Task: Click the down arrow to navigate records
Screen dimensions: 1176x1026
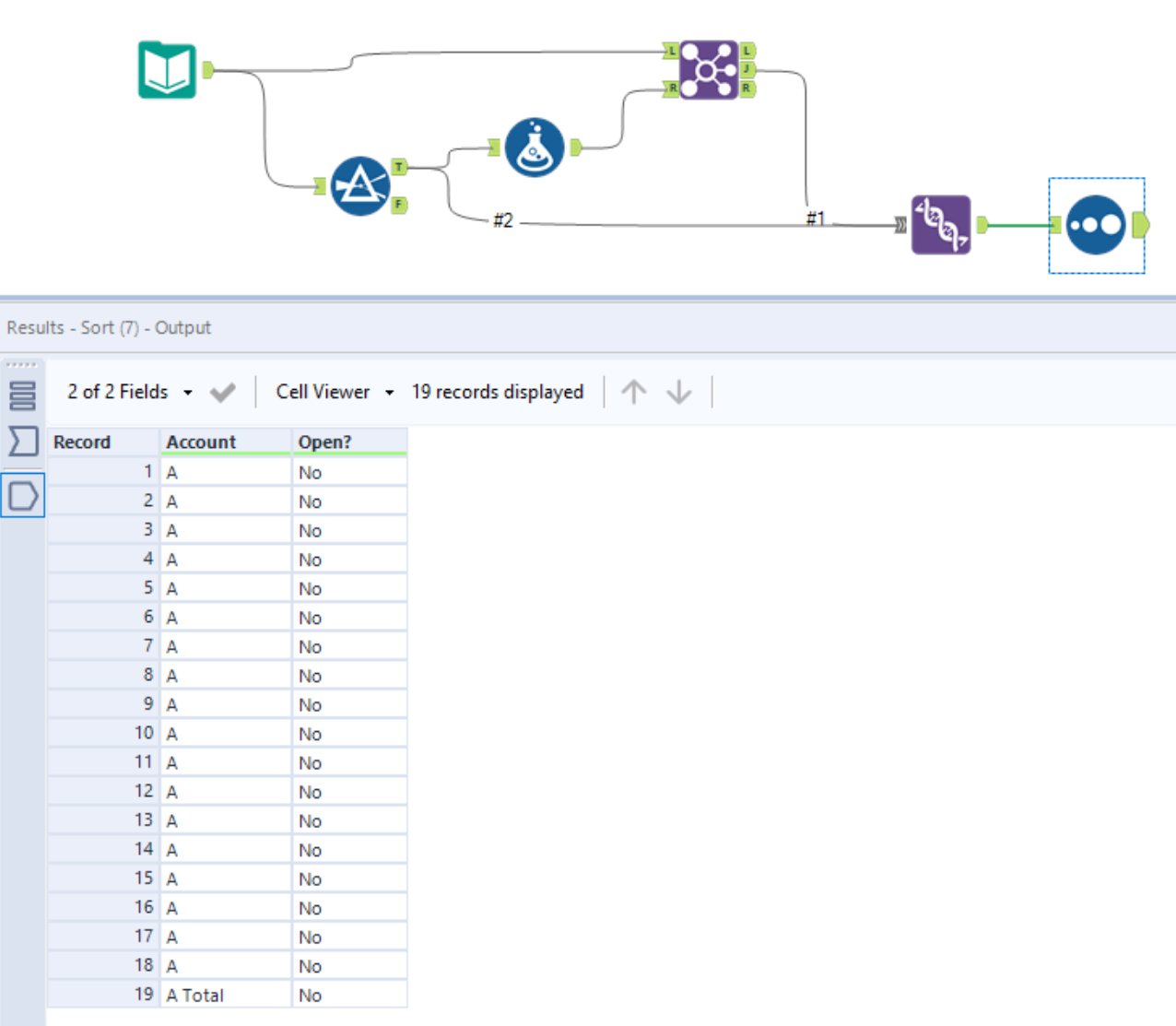Action: click(x=679, y=392)
